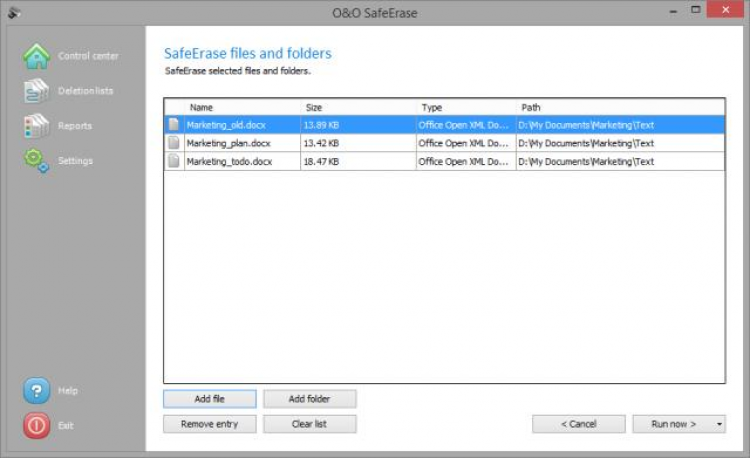Select the Marketing_todo.docx file name

pyautogui.click(x=230, y=162)
